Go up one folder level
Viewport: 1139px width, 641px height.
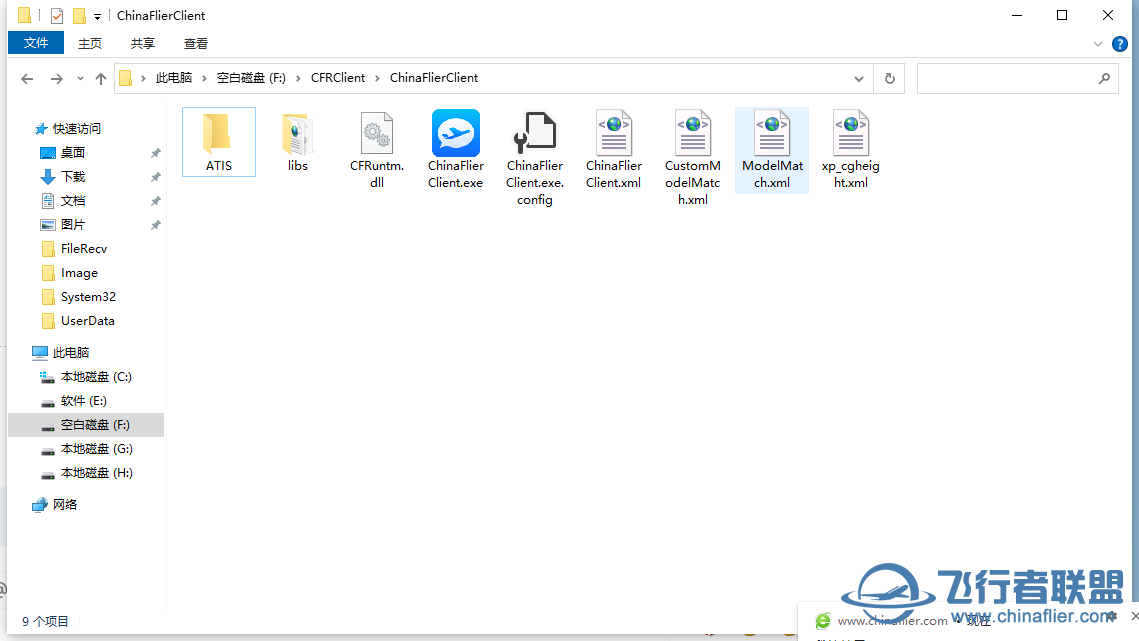(101, 78)
